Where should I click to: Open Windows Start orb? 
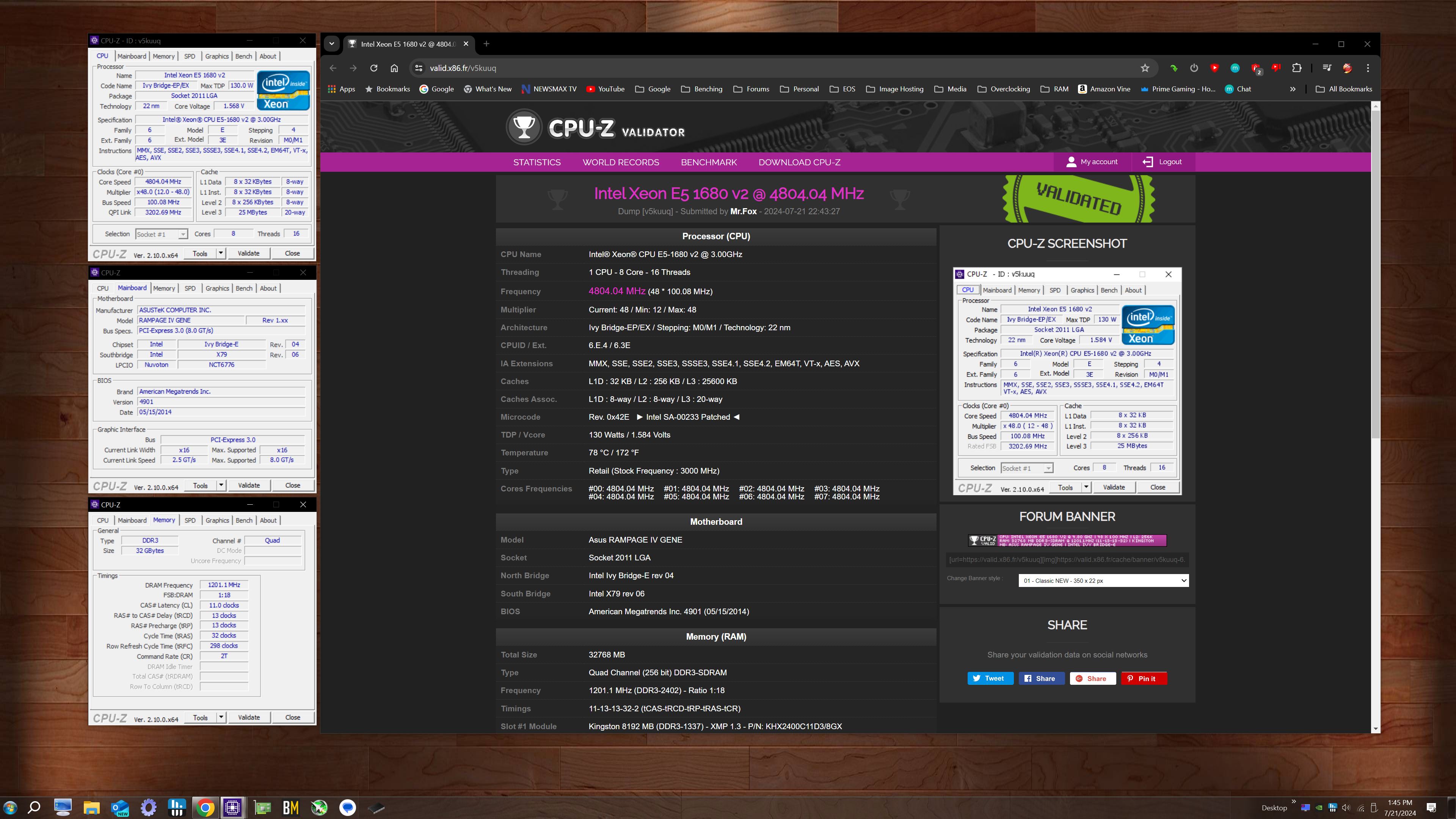click(9, 807)
